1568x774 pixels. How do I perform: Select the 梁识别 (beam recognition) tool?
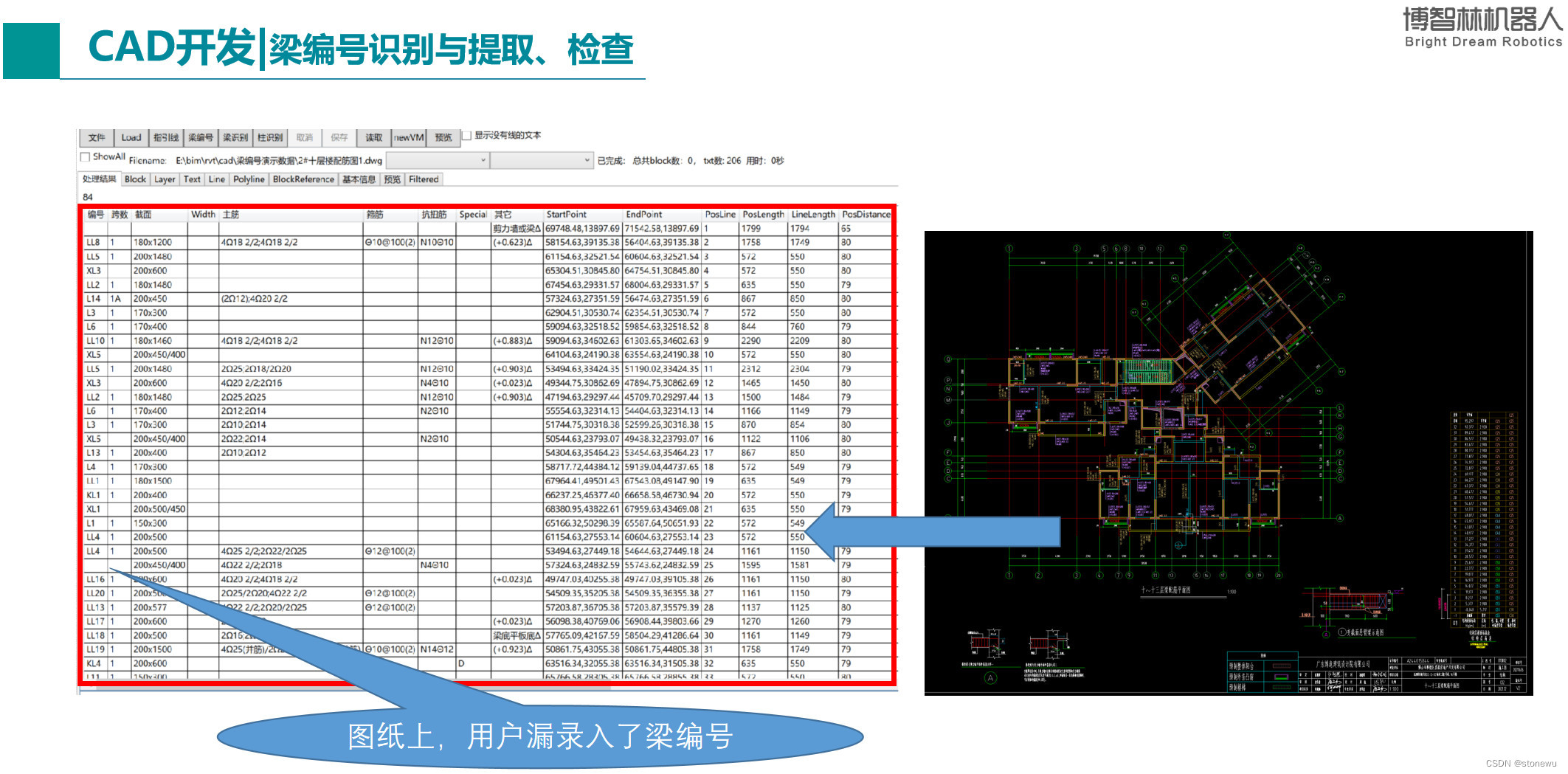coord(235,137)
